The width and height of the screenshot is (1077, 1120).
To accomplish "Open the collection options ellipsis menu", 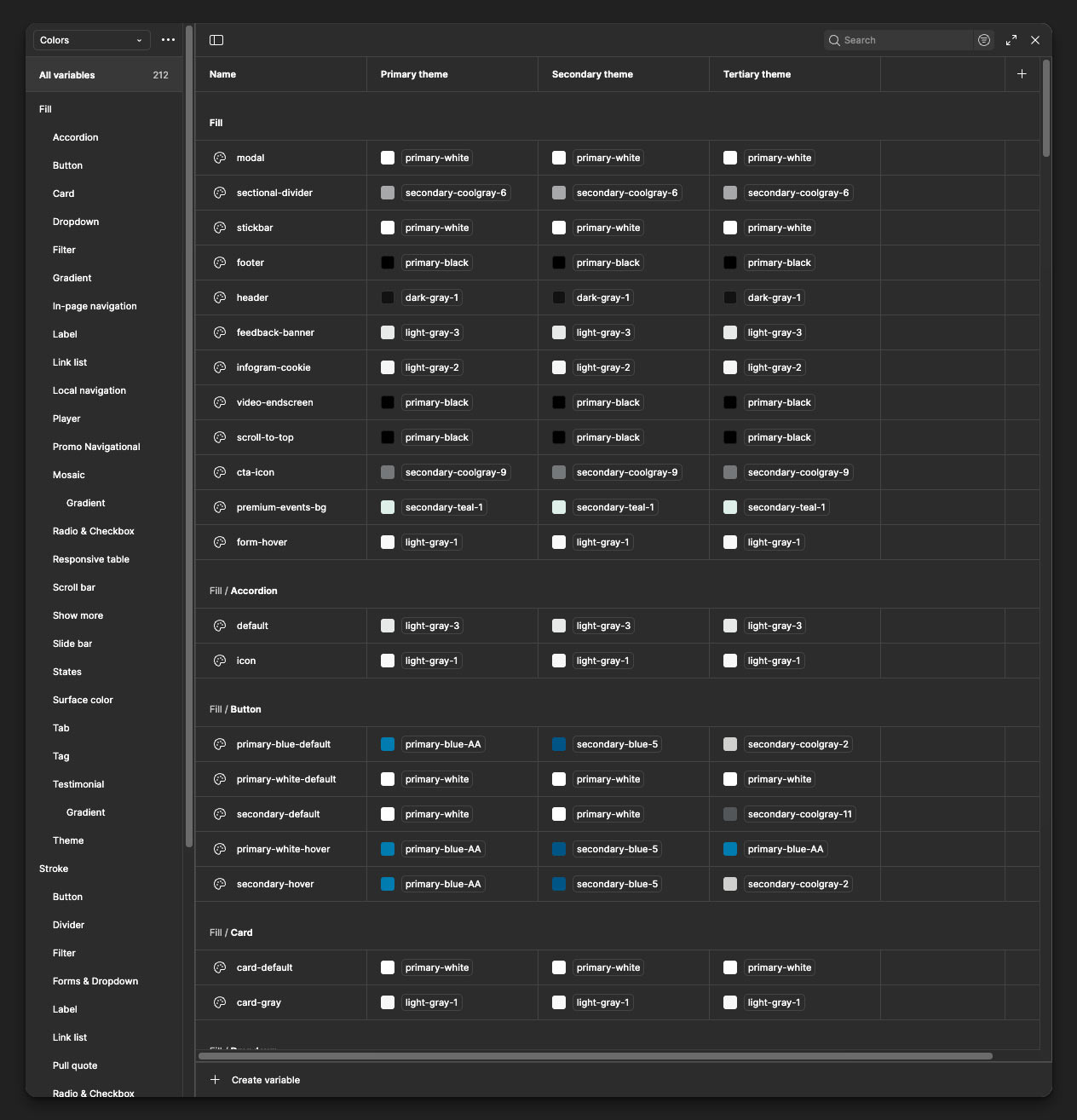I will (x=168, y=40).
